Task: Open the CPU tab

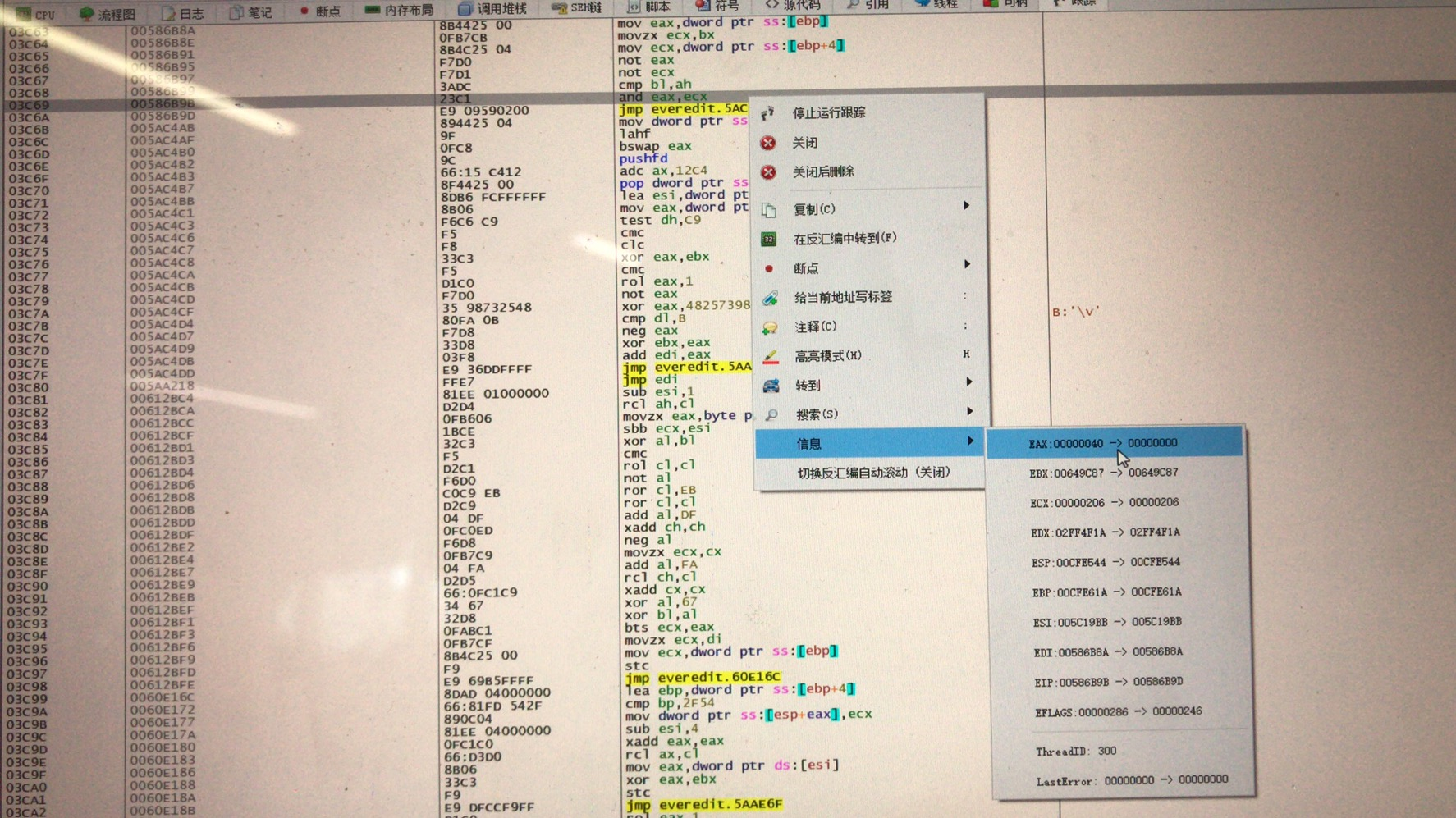Action: pyautogui.click(x=34, y=14)
